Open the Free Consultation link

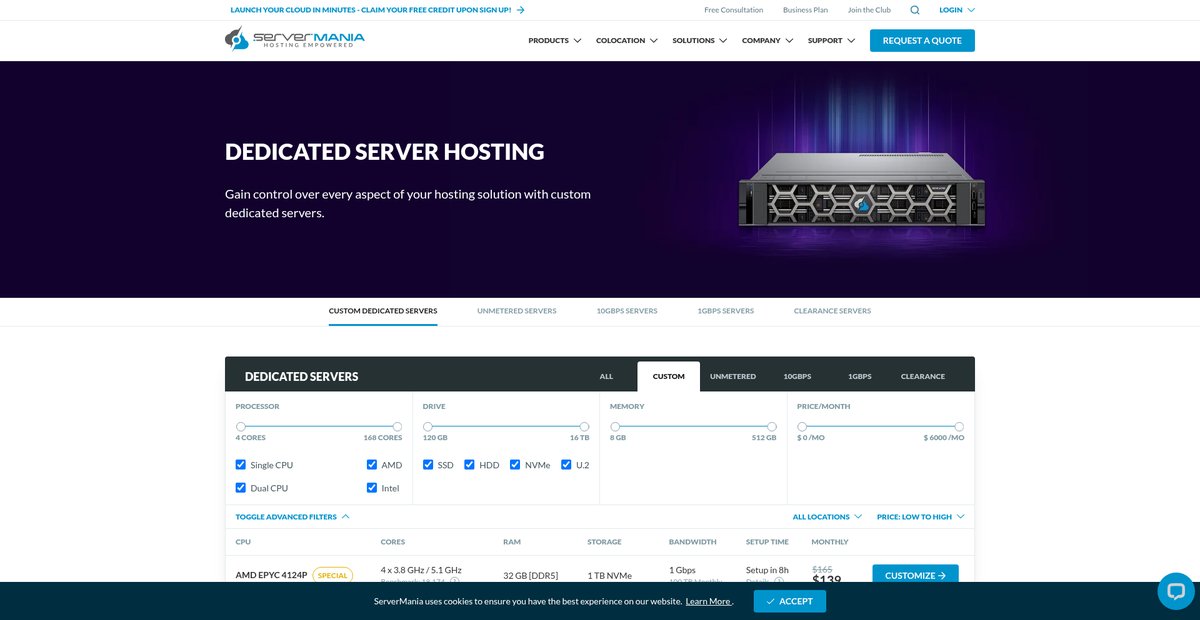tap(733, 10)
